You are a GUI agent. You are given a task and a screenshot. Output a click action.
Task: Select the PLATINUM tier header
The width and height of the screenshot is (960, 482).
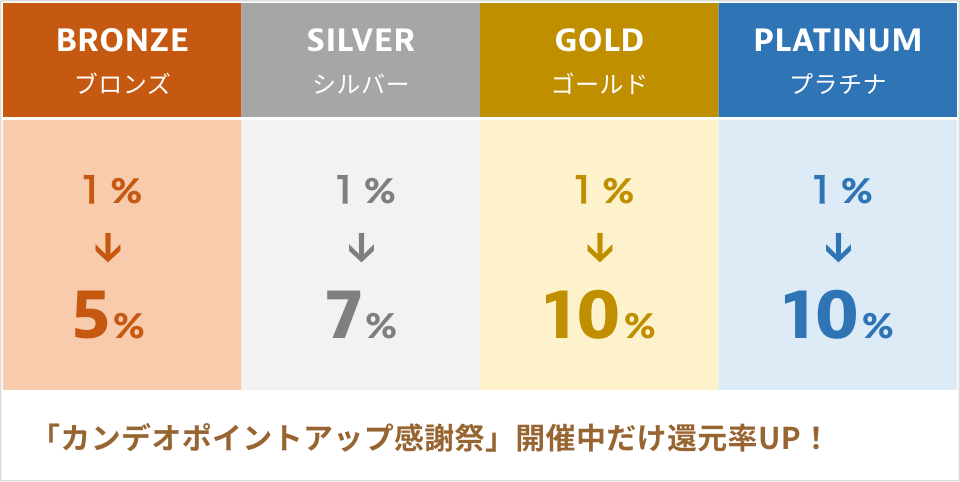[x=838, y=41]
